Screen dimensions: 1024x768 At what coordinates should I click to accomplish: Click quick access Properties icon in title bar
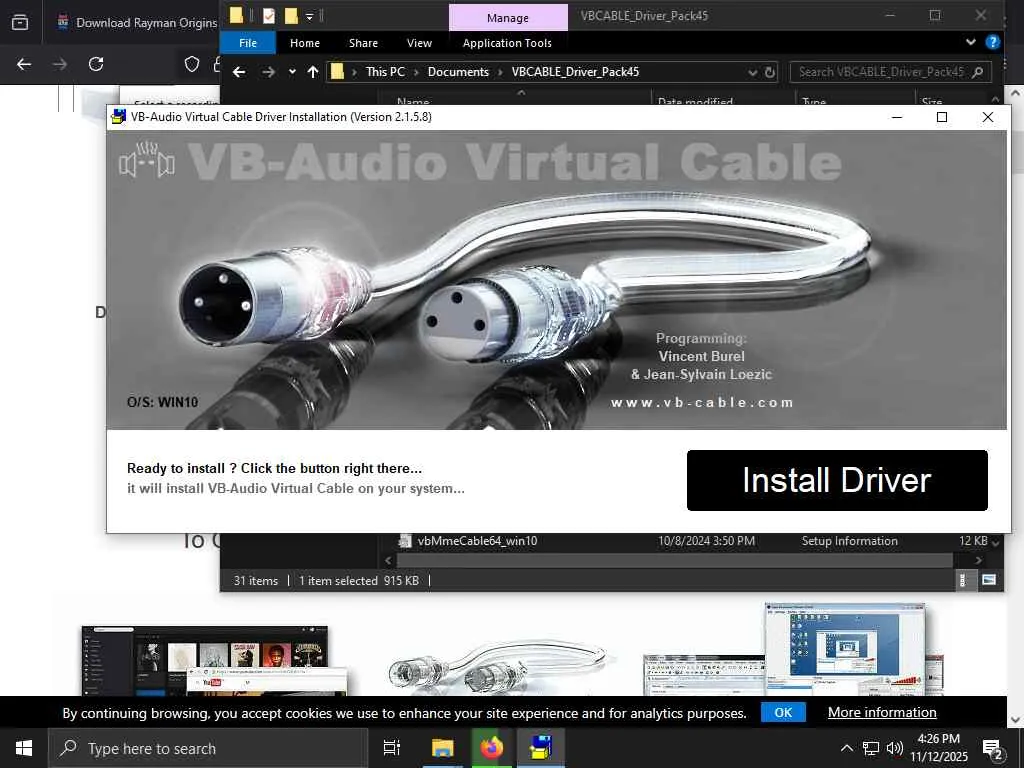268,16
